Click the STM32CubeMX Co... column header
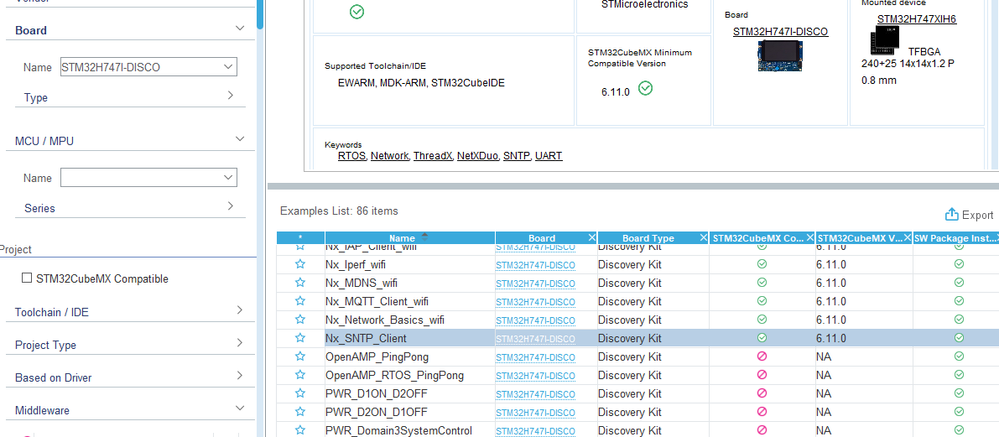 [758, 238]
